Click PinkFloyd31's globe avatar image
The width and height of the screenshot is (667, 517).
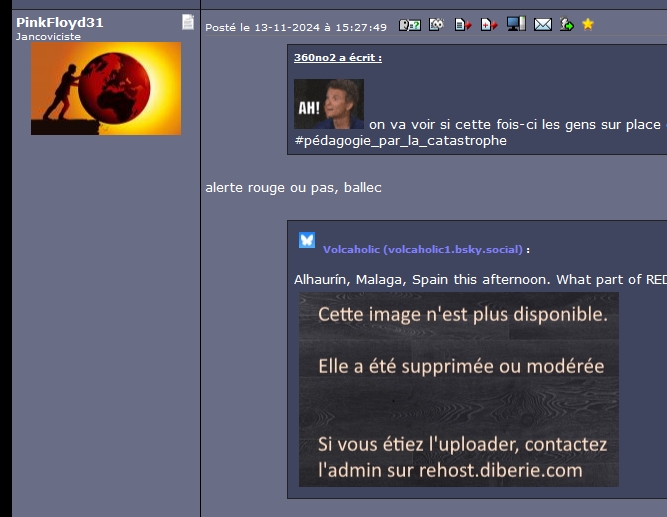tap(106, 89)
